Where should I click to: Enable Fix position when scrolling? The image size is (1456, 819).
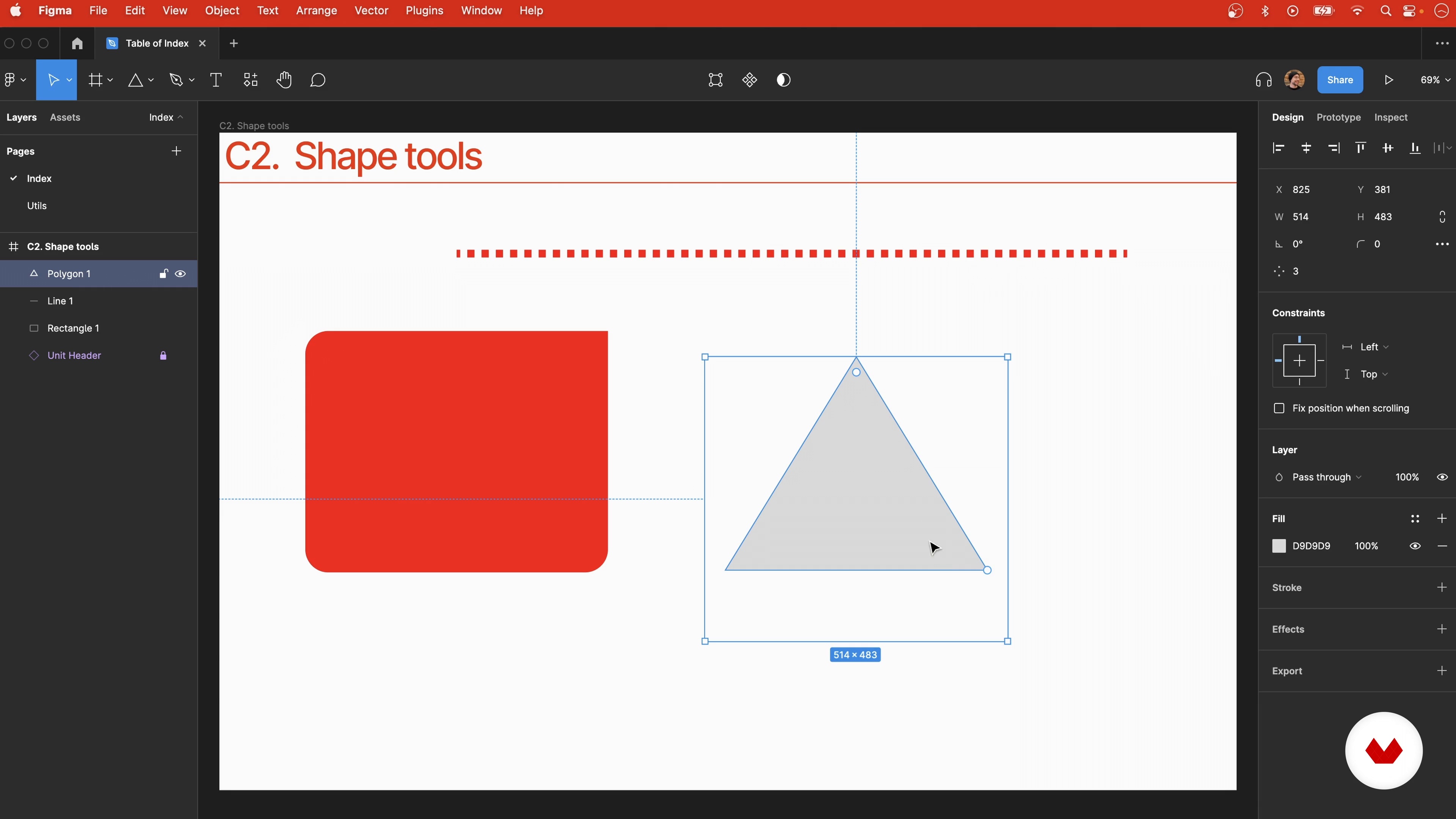[x=1279, y=408]
